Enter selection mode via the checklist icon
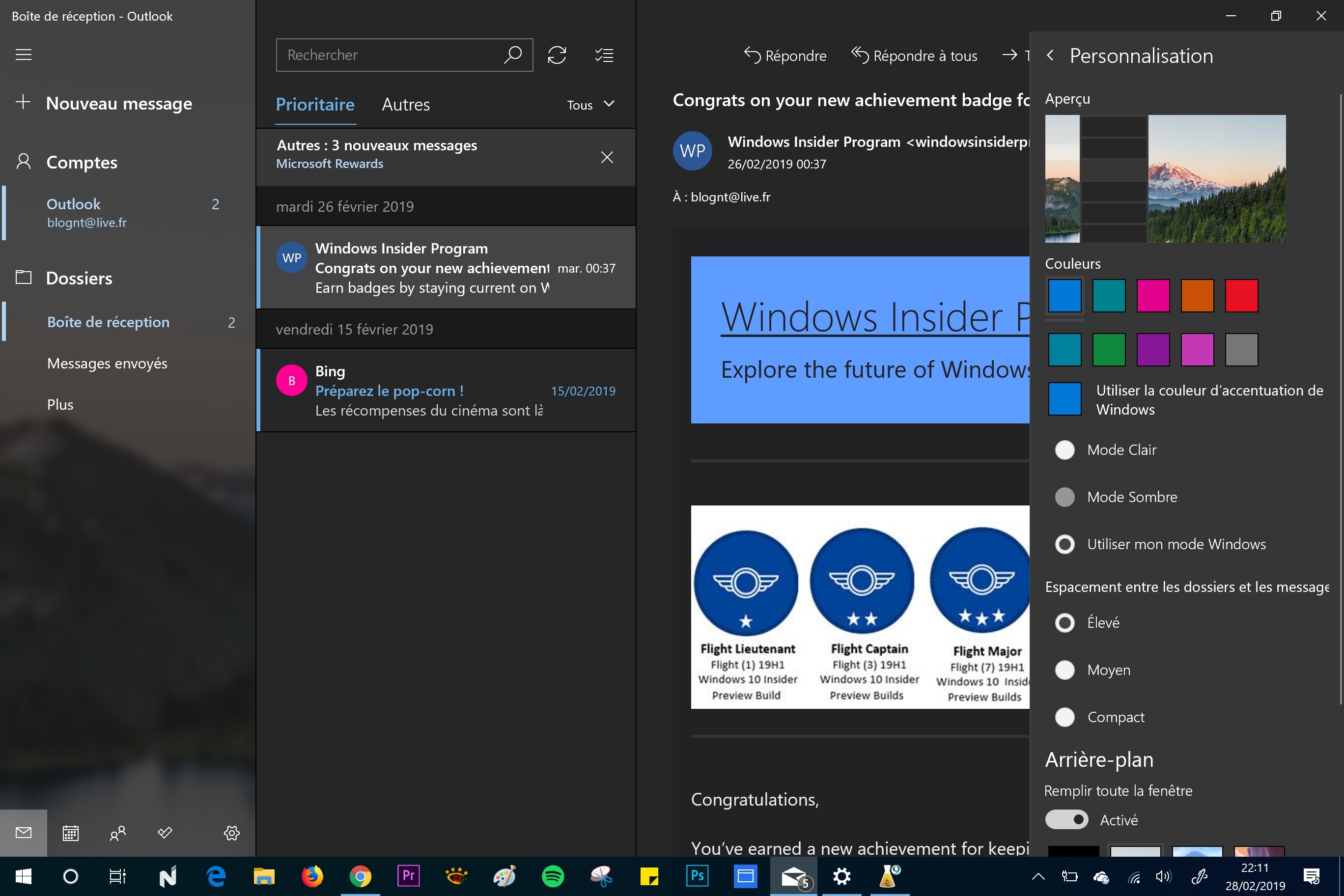The width and height of the screenshot is (1344, 896). coord(604,55)
